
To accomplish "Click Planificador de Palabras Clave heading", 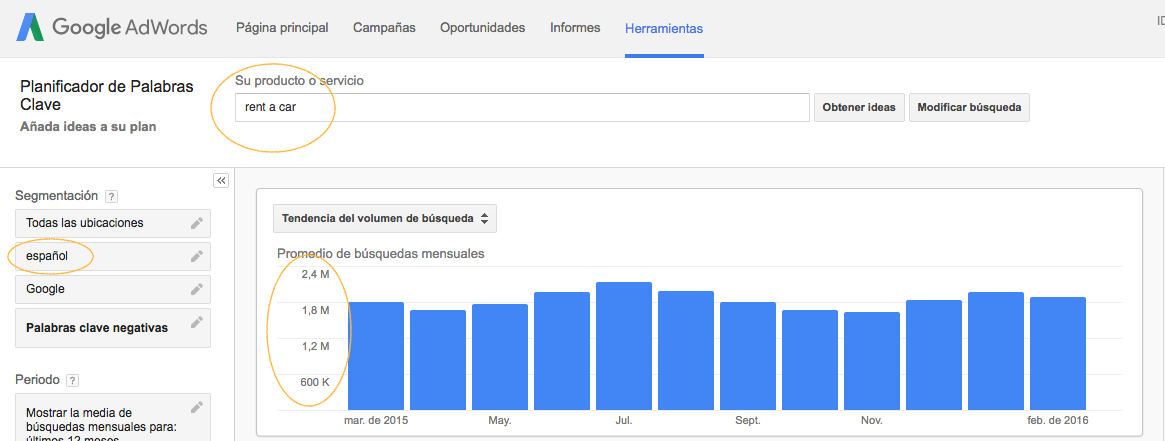I will coord(107,96).
